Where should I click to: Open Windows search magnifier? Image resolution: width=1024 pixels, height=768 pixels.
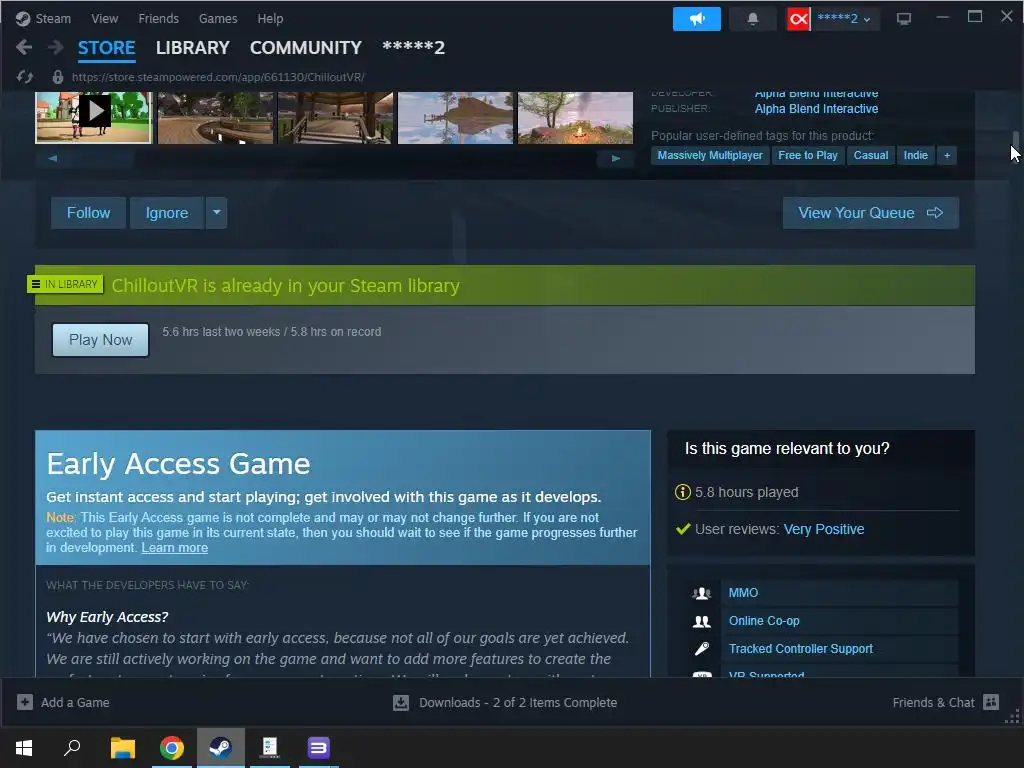(x=72, y=748)
